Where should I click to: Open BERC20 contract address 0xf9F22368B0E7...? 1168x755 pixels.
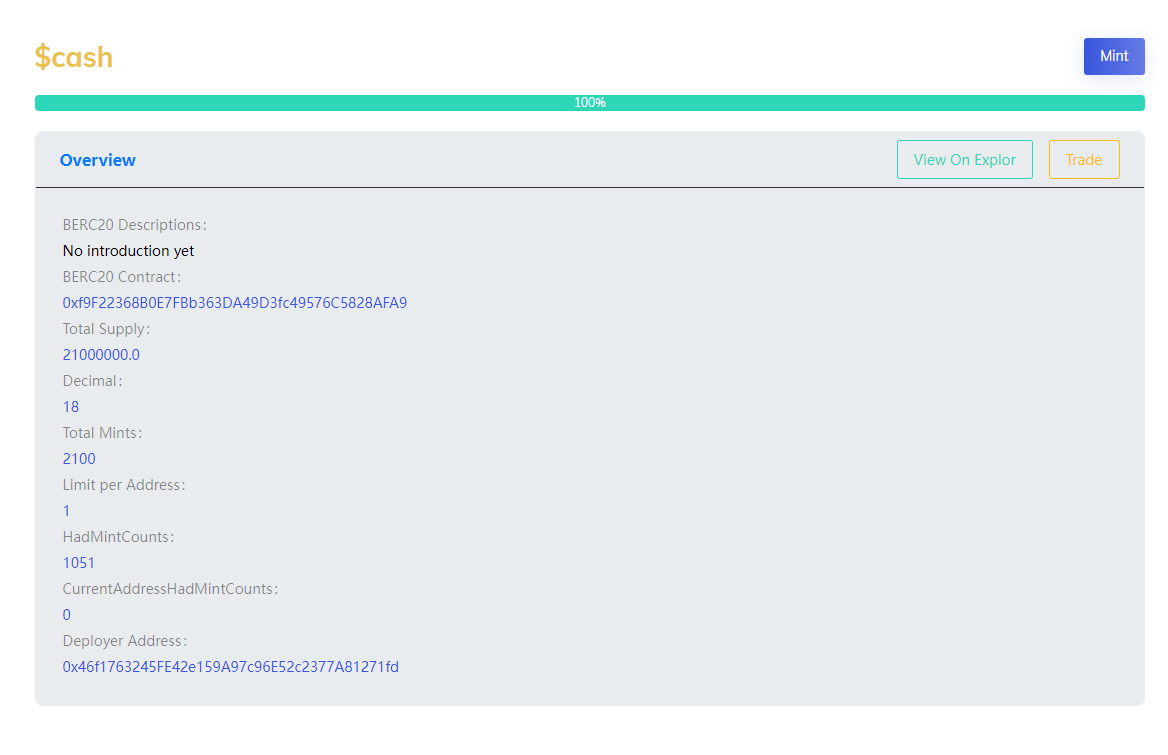[235, 303]
